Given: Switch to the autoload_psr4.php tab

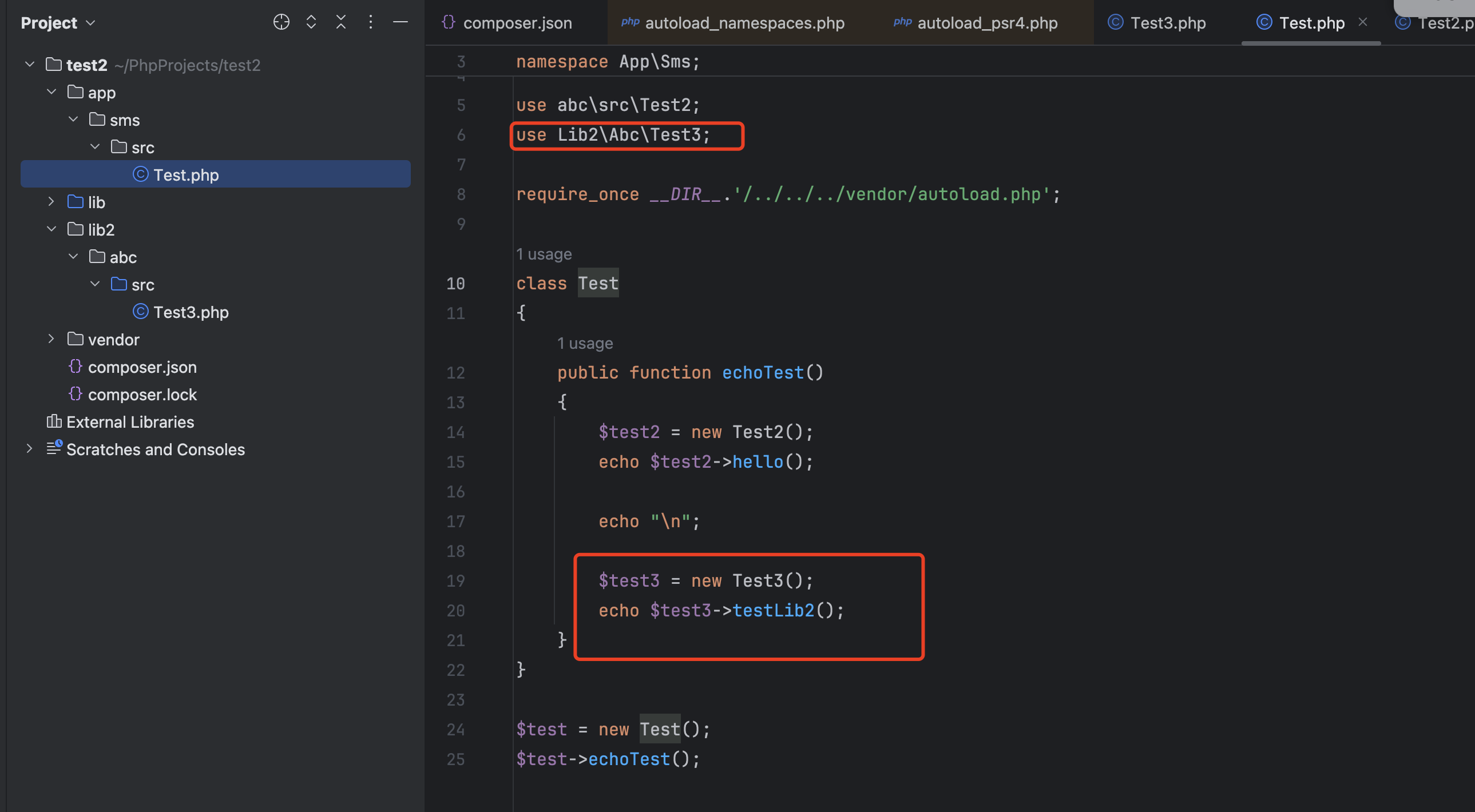Looking at the screenshot, I should 986,23.
